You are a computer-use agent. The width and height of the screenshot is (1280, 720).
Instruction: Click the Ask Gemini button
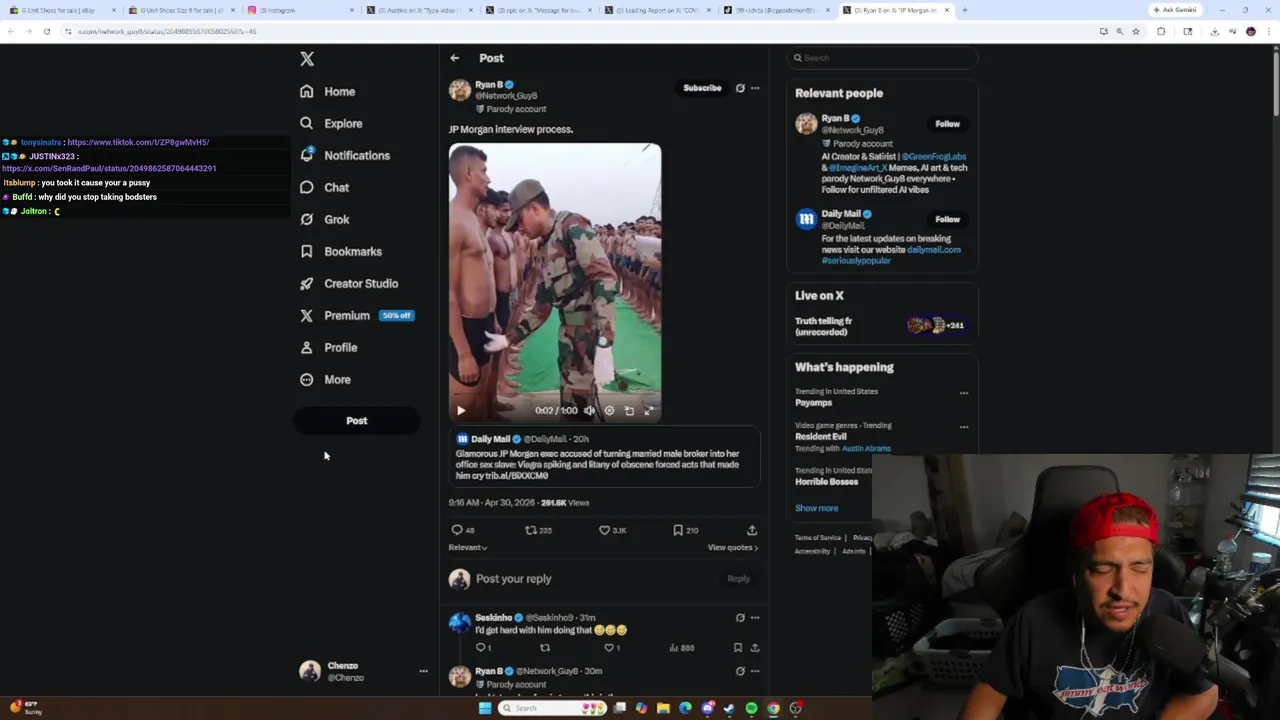(x=1174, y=10)
